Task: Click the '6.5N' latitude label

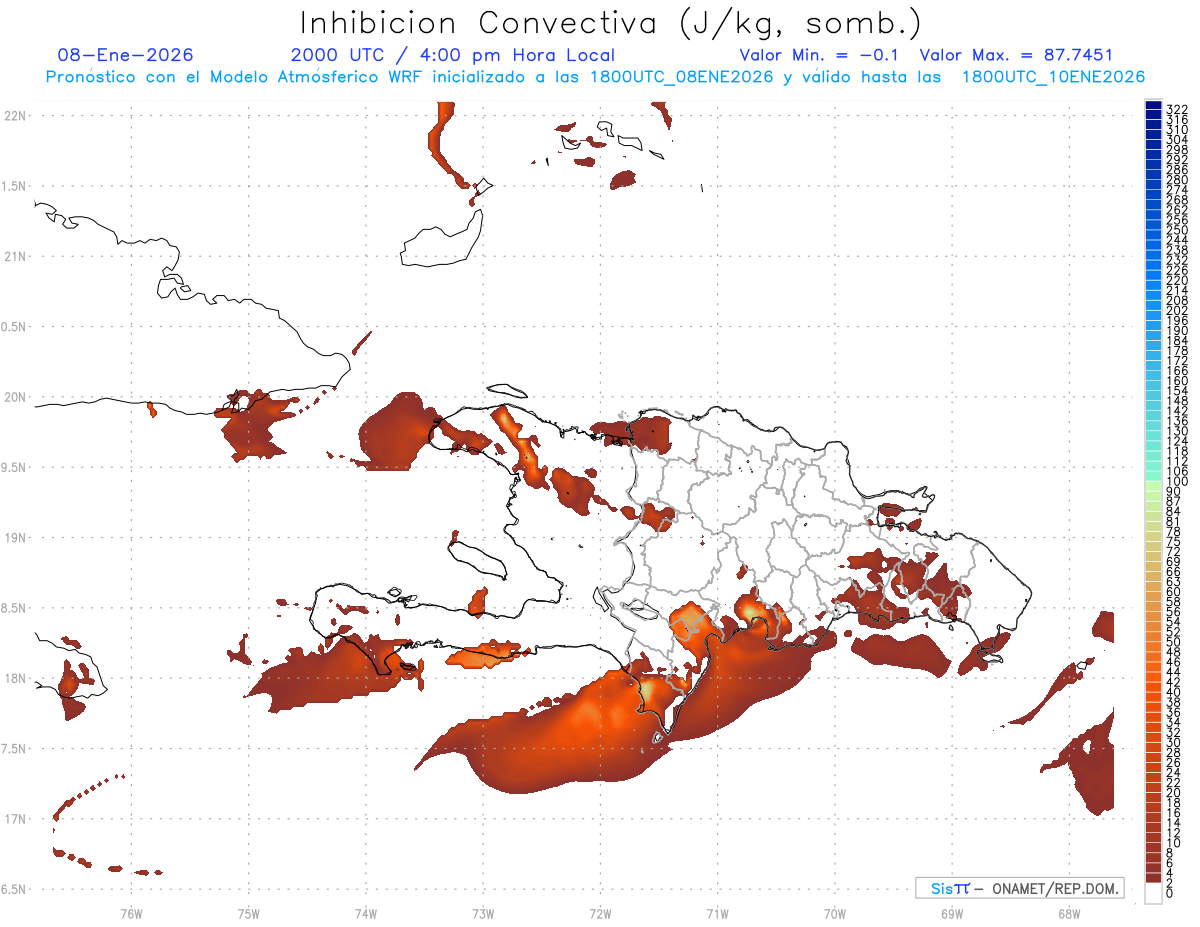Action: 15,889
